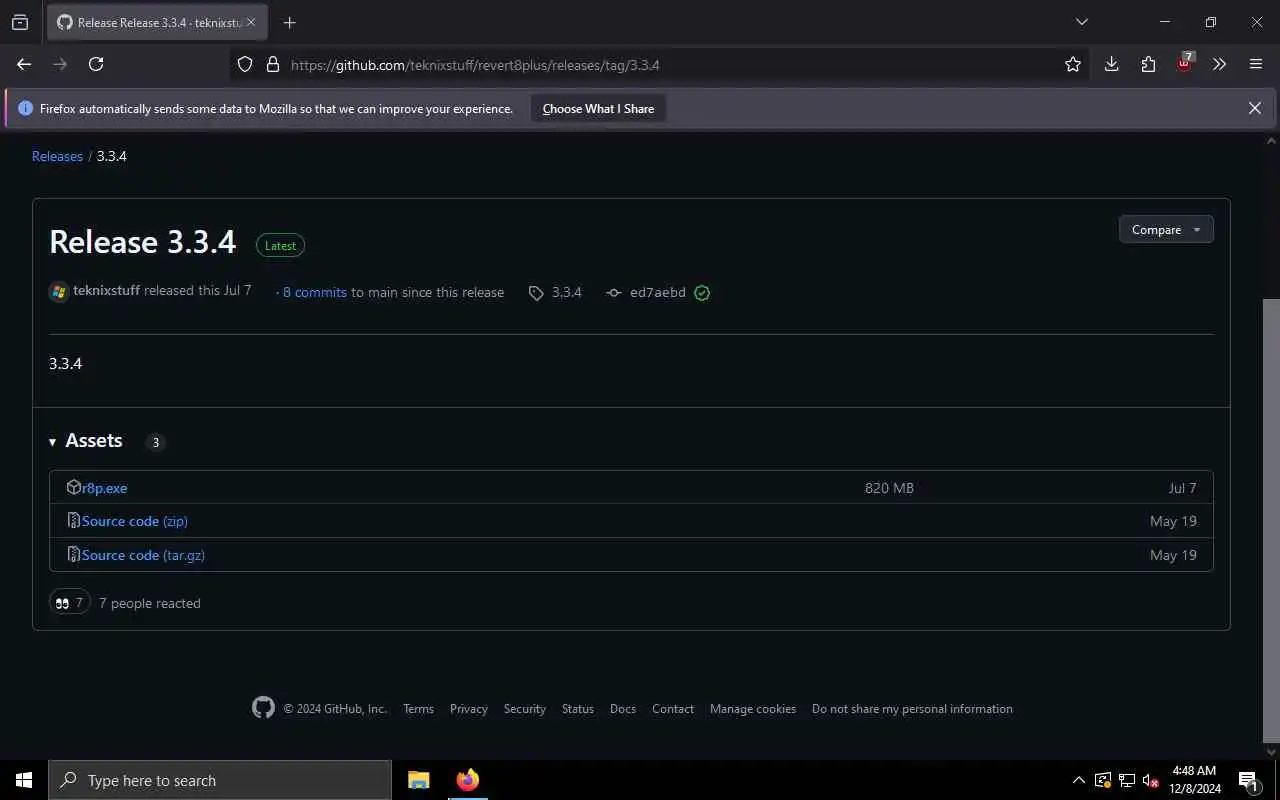This screenshot has width=1280, height=800.
Task: View the 8 commits link
Action: [x=314, y=292]
